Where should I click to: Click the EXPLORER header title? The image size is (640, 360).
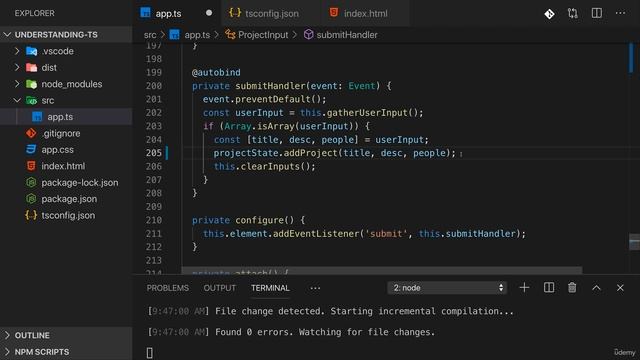[34, 13]
